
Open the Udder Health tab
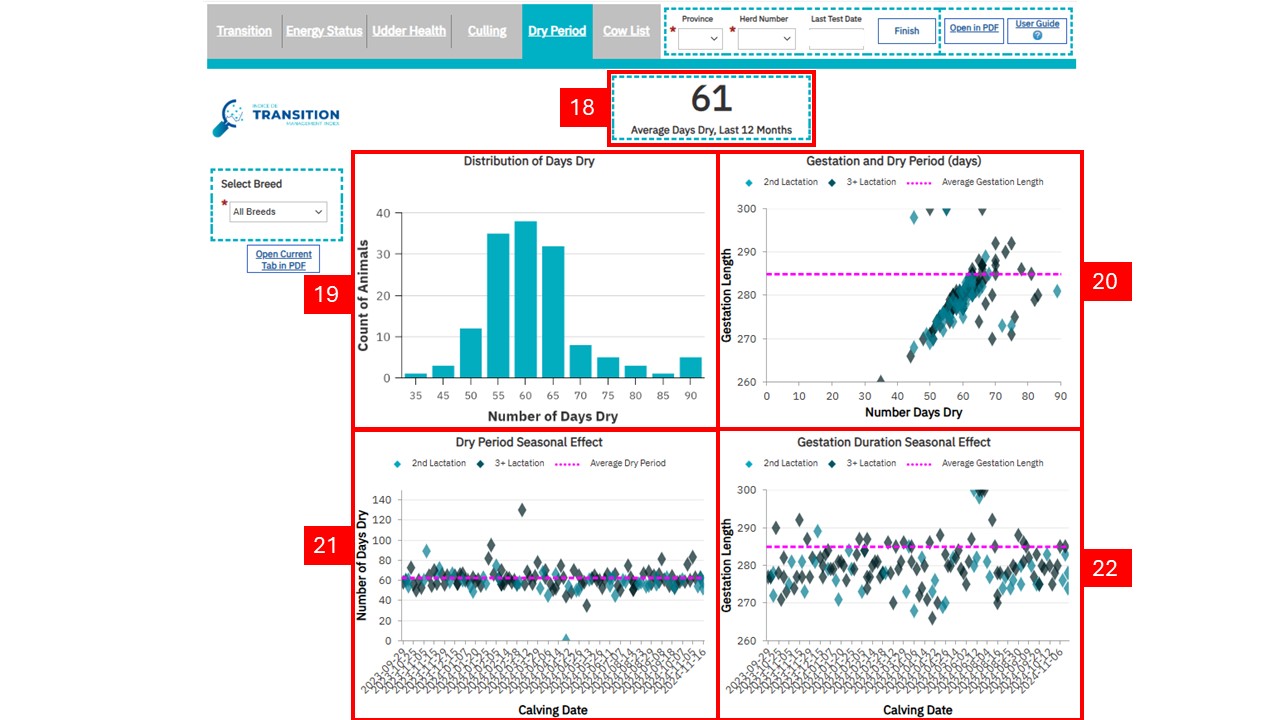coord(409,31)
